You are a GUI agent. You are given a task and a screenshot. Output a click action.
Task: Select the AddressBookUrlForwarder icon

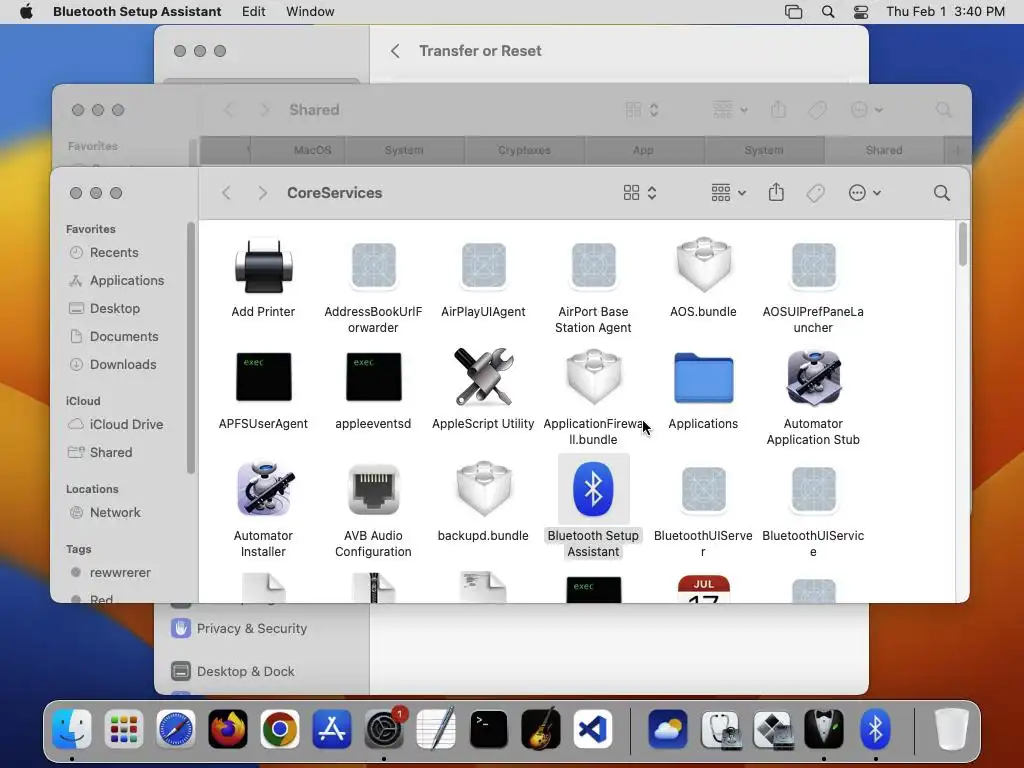(373, 266)
